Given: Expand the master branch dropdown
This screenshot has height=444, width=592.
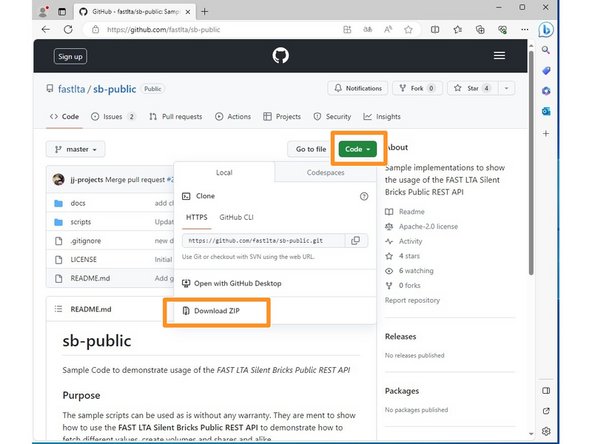Looking at the screenshot, I should coord(76,149).
